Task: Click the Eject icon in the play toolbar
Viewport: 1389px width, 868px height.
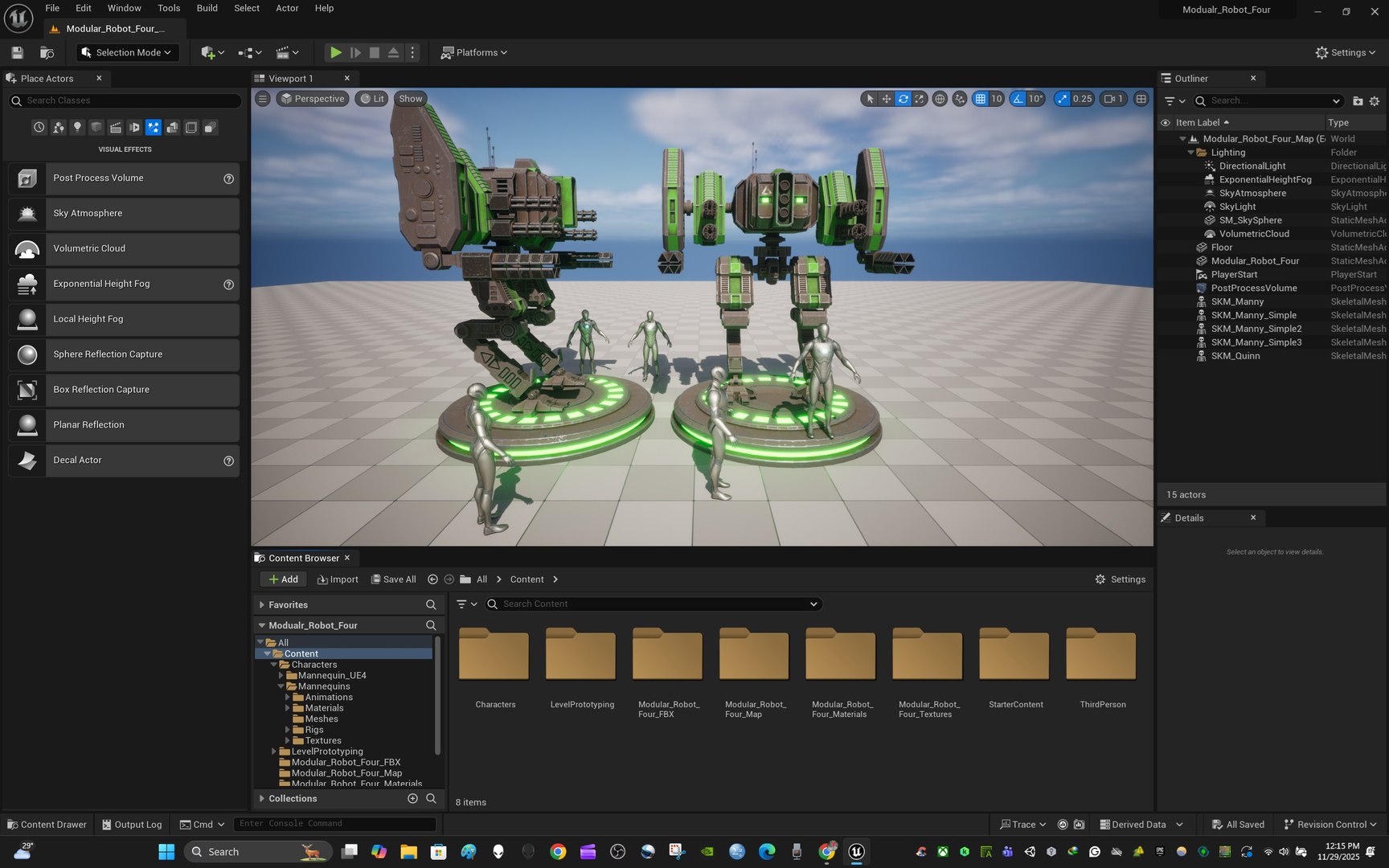Action: (393, 52)
